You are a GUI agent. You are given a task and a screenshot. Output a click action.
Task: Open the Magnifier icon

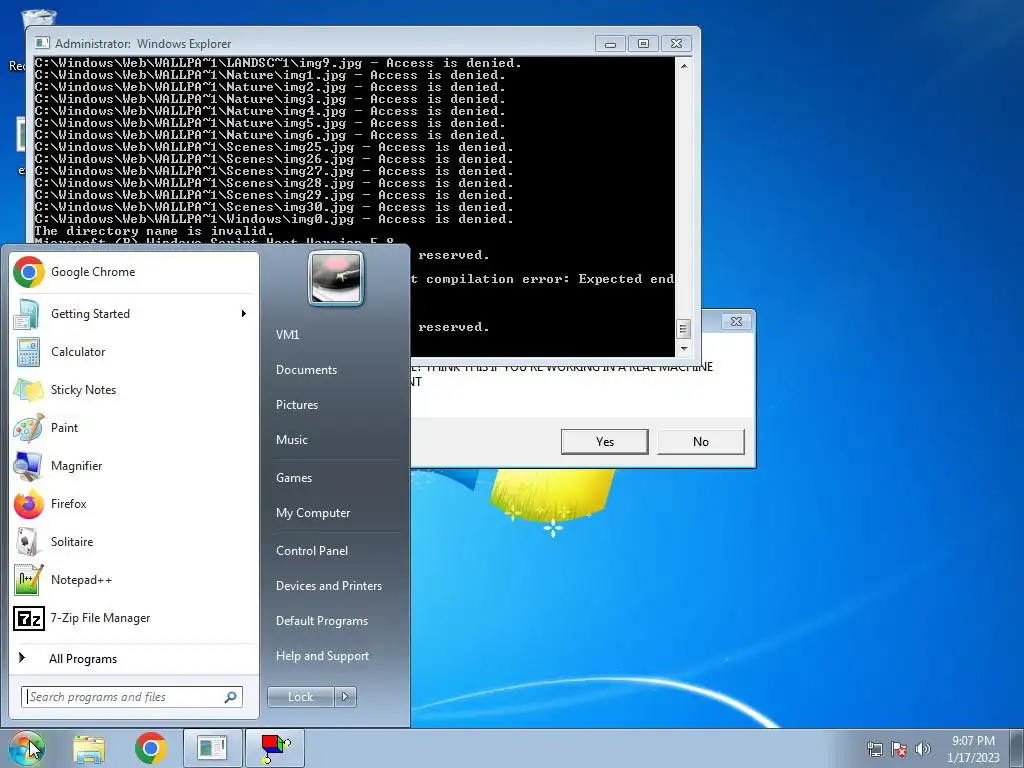[x=28, y=466]
